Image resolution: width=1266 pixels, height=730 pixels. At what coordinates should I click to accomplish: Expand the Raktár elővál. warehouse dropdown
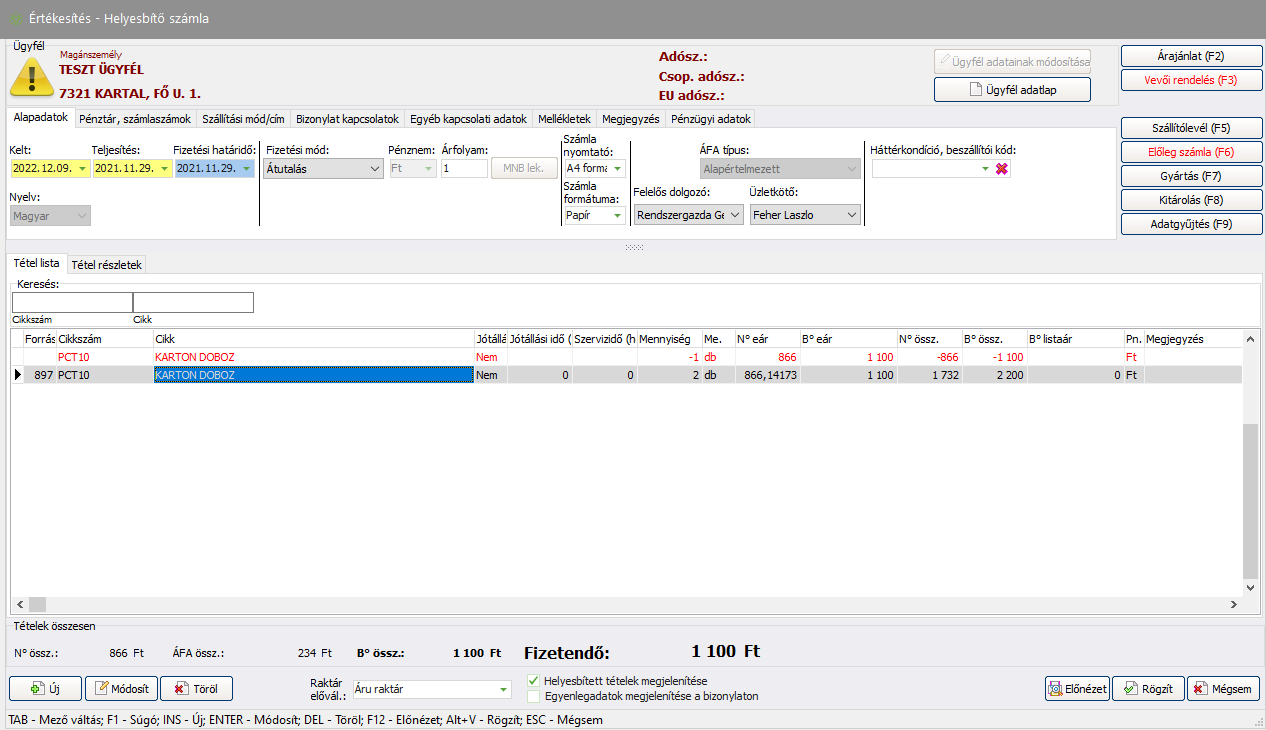503,689
